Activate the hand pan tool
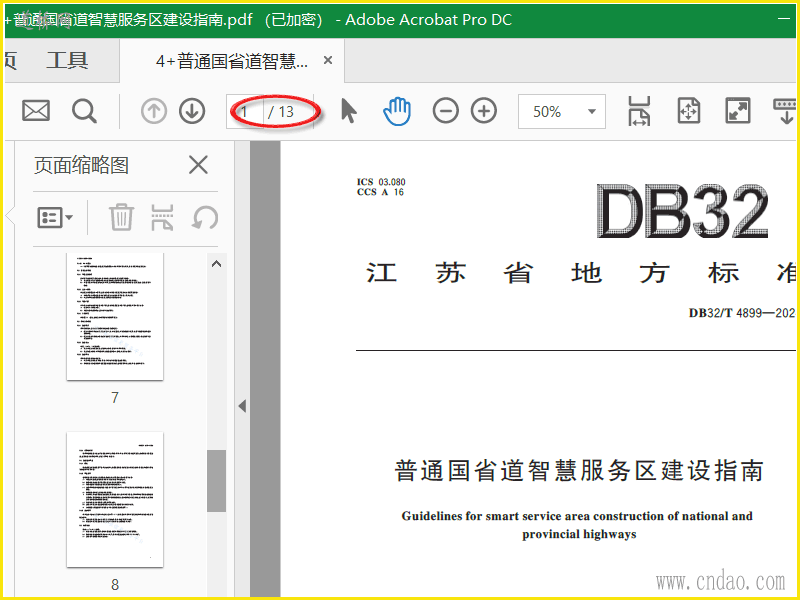The width and height of the screenshot is (800, 600). click(x=396, y=111)
